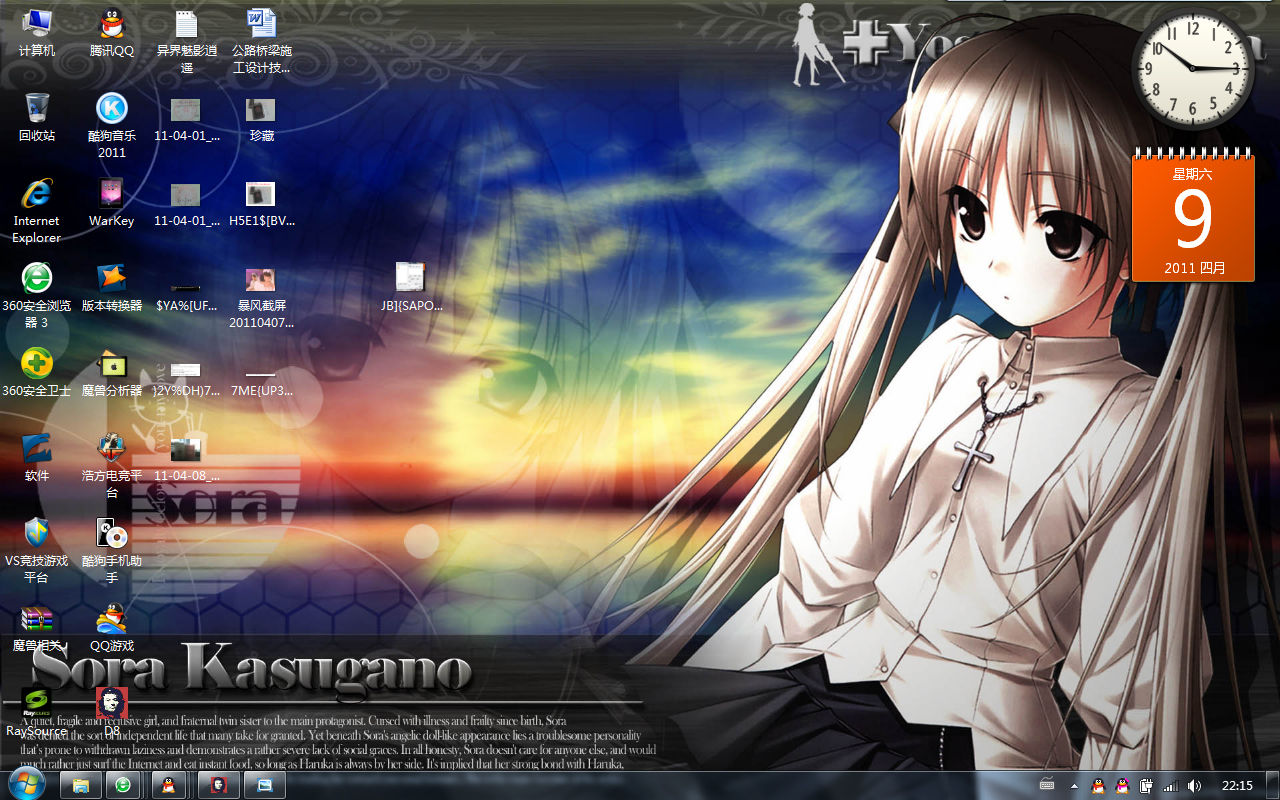
Task: Select the H5E1$[BV image file
Action: tap(261, 203)
